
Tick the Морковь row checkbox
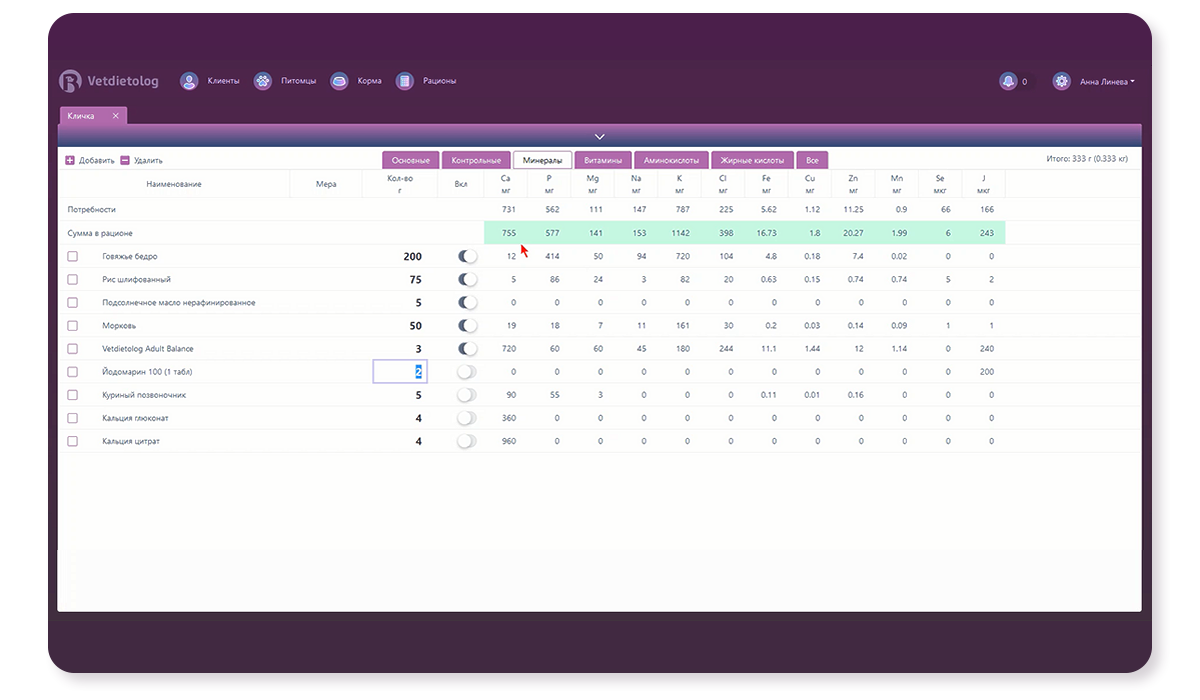click(x=72, y=326)
